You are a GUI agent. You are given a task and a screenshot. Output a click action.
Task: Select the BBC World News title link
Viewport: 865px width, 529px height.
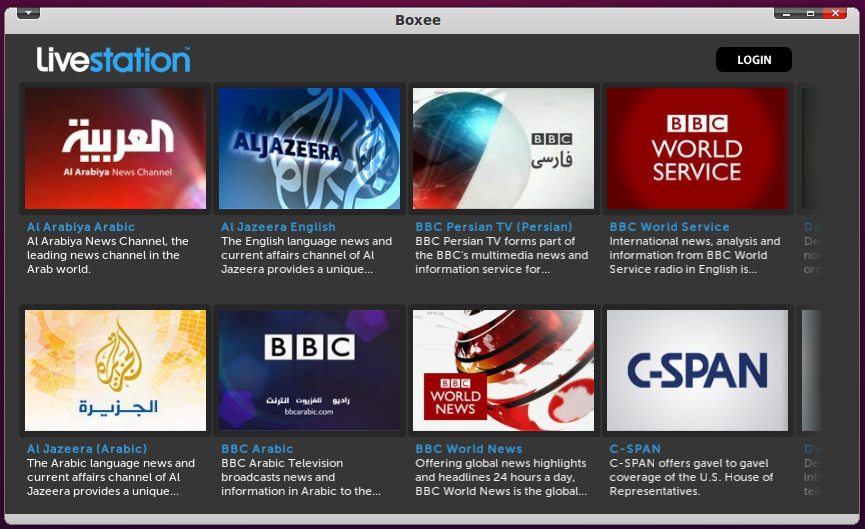[x=468, y=448]
